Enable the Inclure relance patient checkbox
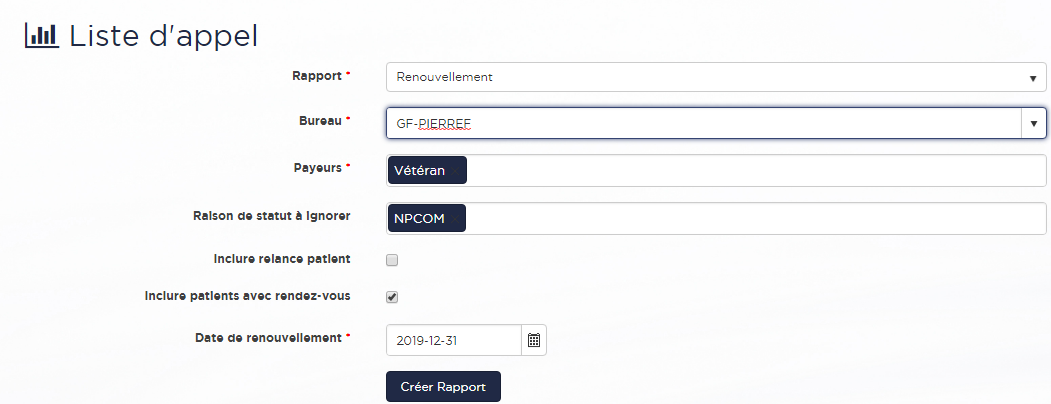Screen dimensions: 1051x404 tap(392, 260)
